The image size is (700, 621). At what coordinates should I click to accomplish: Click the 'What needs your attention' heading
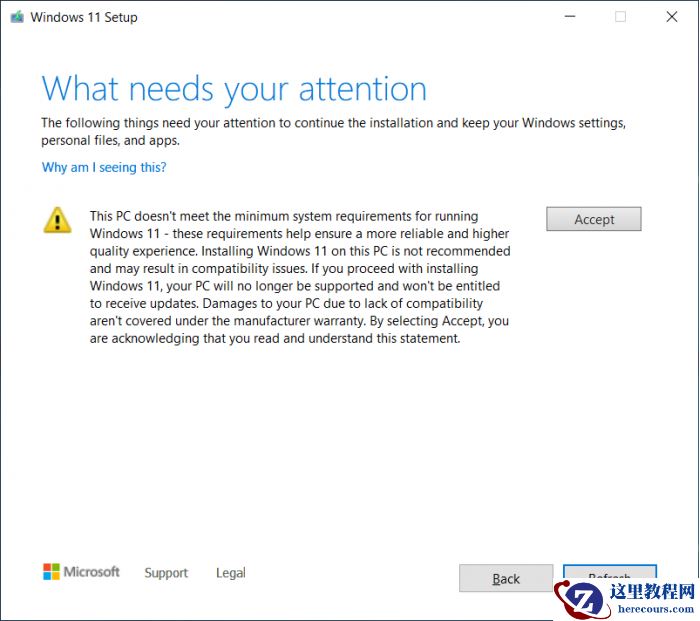pyautogui.click(x=234, y=89)
